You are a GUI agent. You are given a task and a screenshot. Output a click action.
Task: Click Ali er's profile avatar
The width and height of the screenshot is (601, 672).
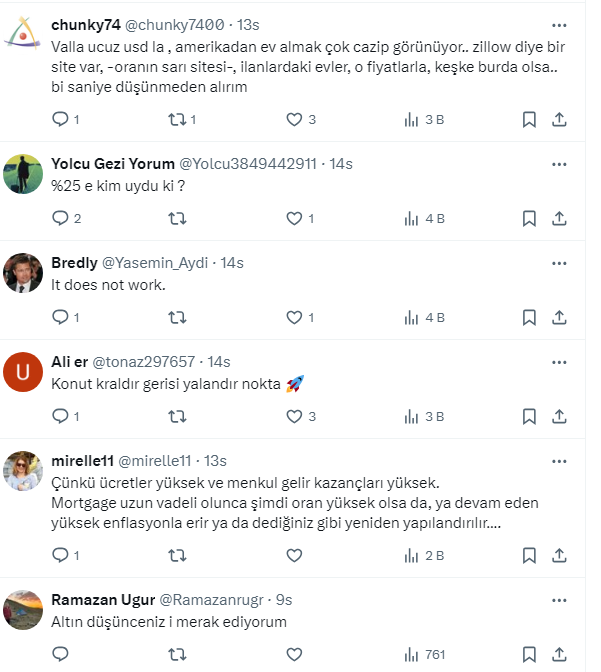[x=21, y=374]
